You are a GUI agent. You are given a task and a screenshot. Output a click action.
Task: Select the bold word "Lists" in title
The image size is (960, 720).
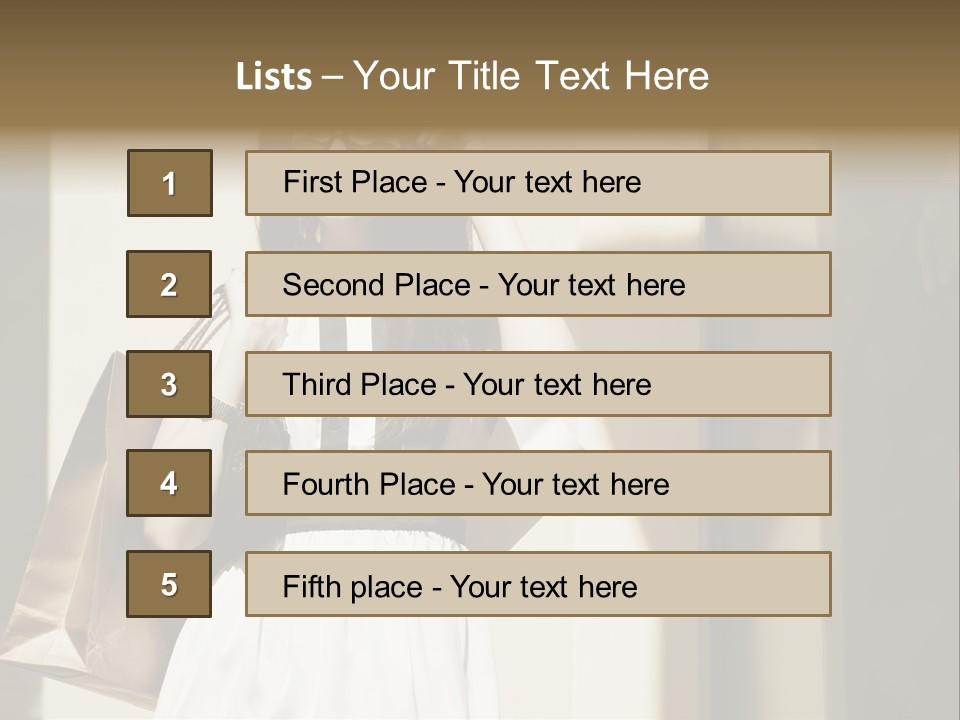(x=273, y=77)
